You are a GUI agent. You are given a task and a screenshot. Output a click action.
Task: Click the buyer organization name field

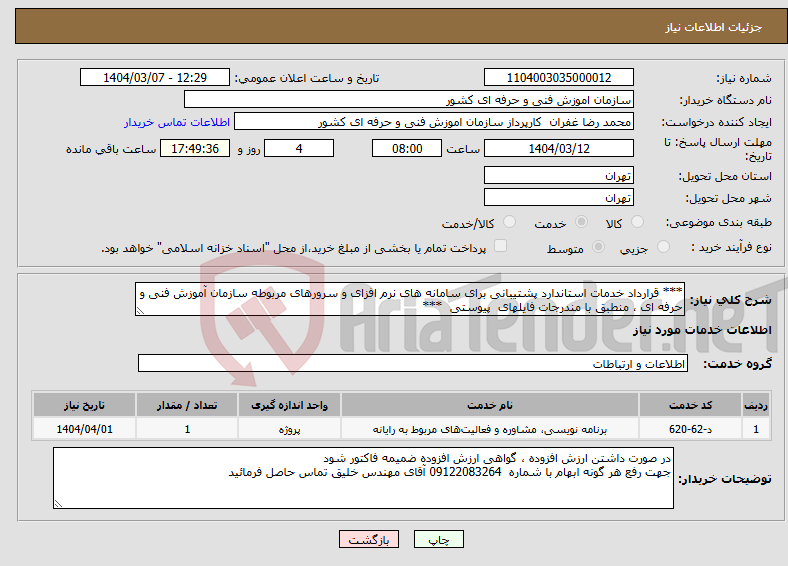click(x=409, y=100)
